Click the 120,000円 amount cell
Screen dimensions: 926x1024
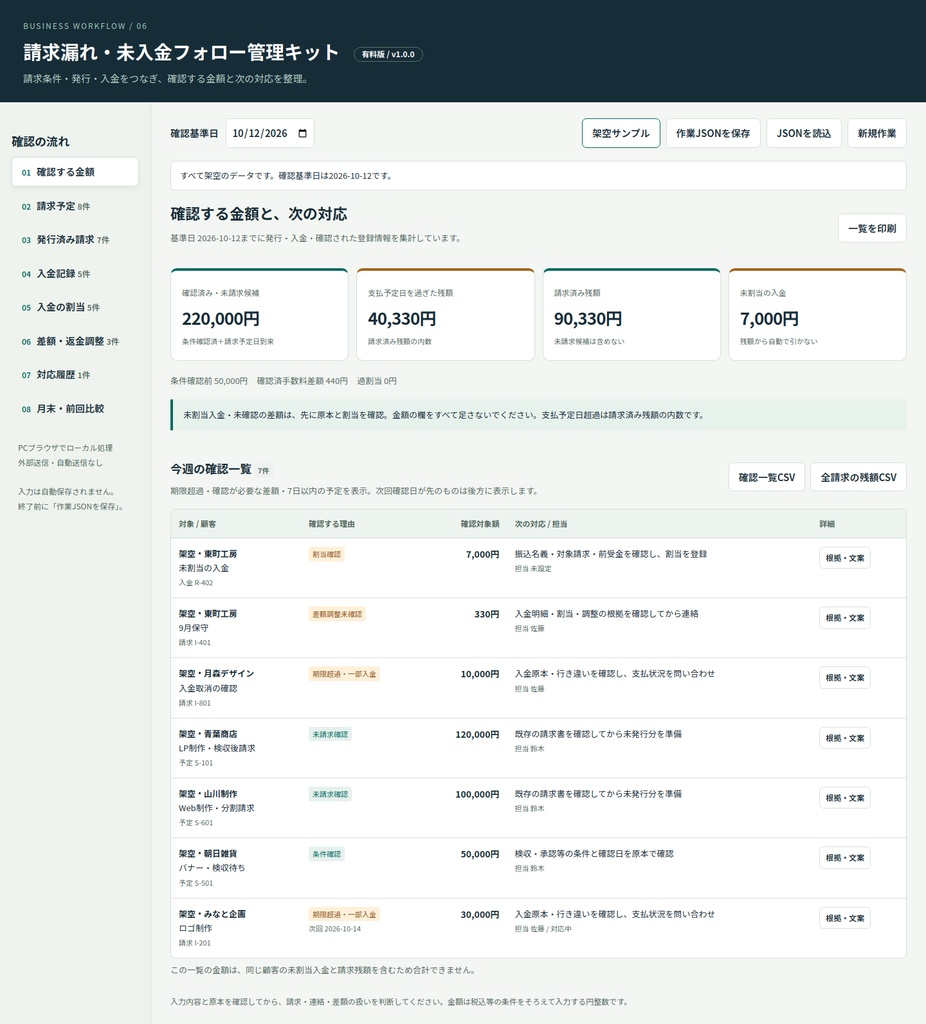[x=477, y=735]
